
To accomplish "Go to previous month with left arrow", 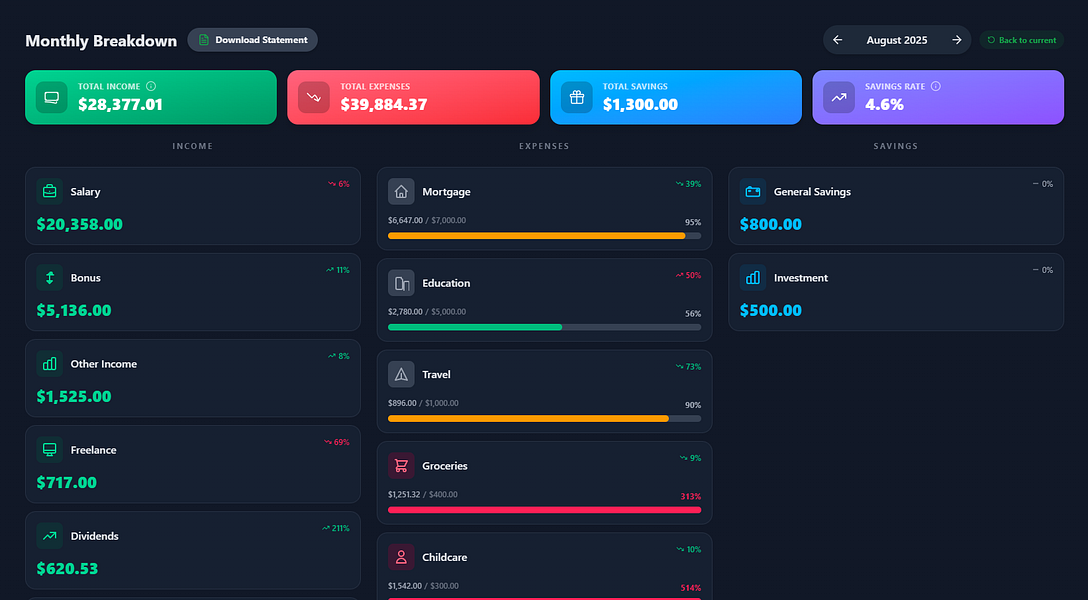I will (838, 40).
